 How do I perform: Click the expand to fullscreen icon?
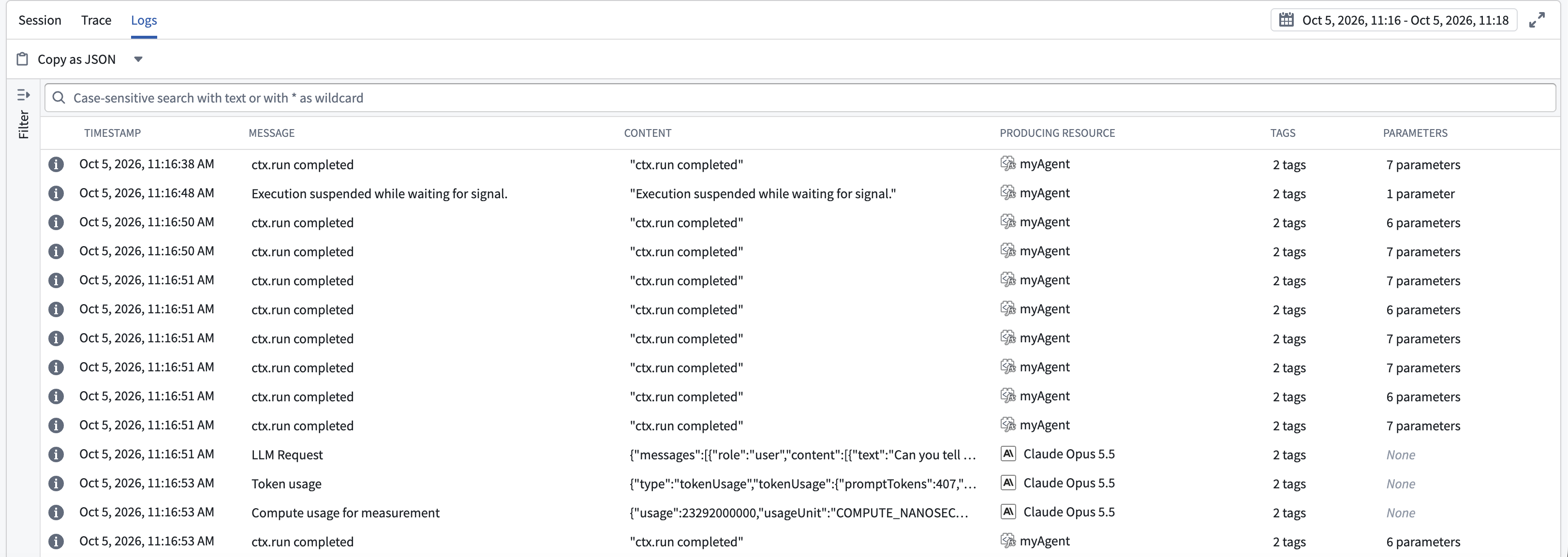(x=1537, y=20)
